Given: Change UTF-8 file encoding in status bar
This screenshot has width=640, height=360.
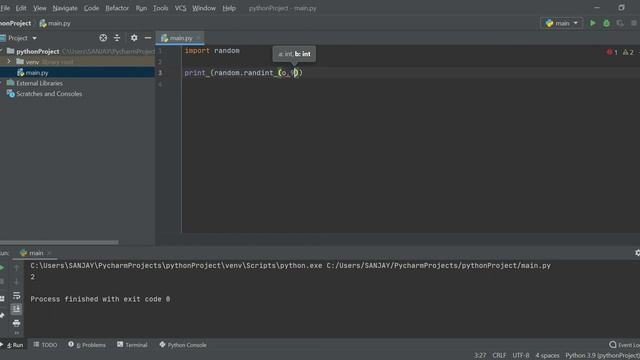Looking at the screenshot, I should point(521,355).
